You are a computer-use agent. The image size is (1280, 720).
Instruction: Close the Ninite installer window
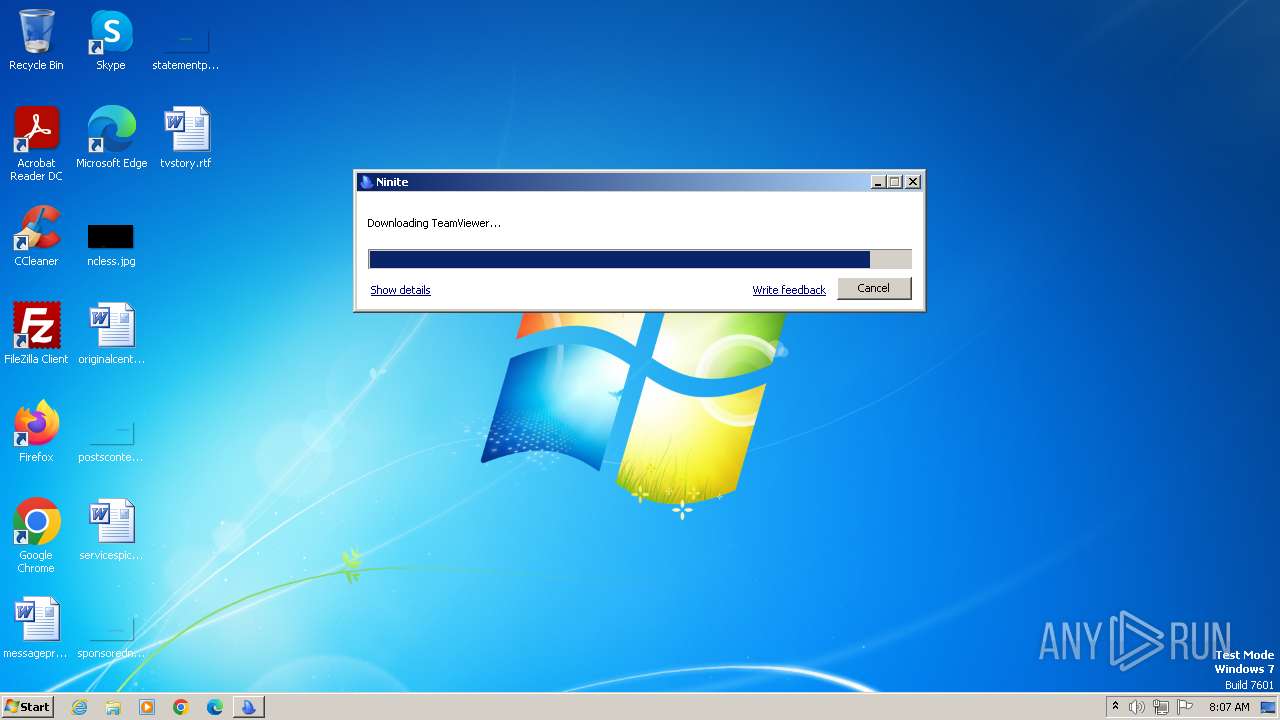[x=912, y=182]
